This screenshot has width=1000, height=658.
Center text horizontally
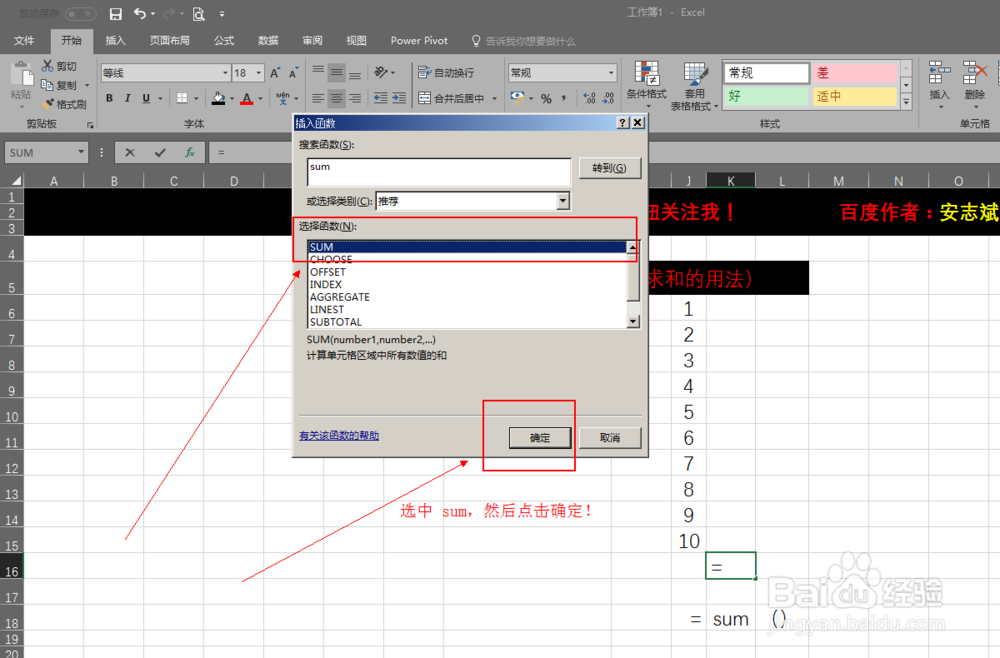point(336,98)
